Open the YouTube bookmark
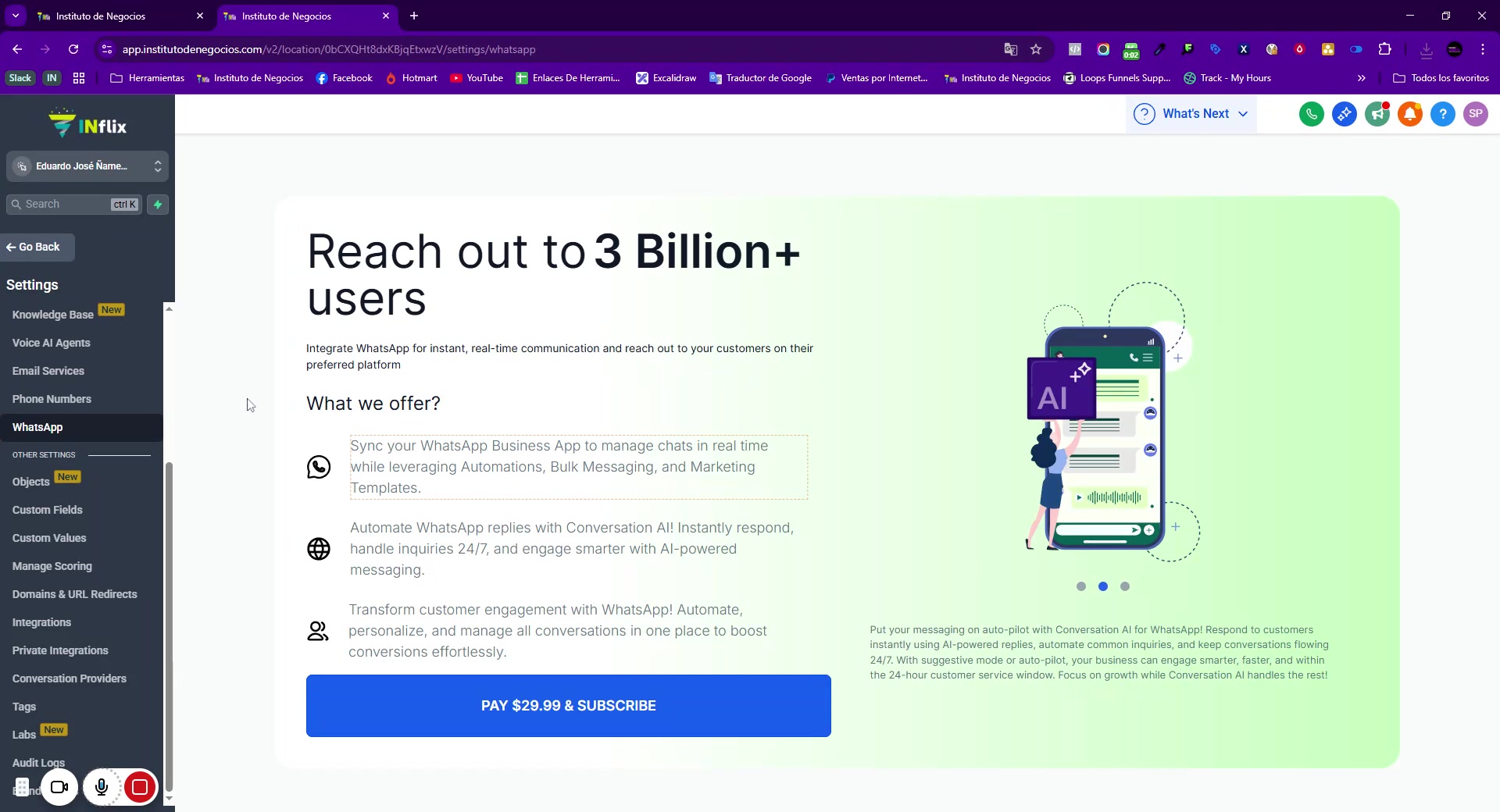Image resolution: width=1500 pixels, height=812 pixels. [x=477, y=78]
